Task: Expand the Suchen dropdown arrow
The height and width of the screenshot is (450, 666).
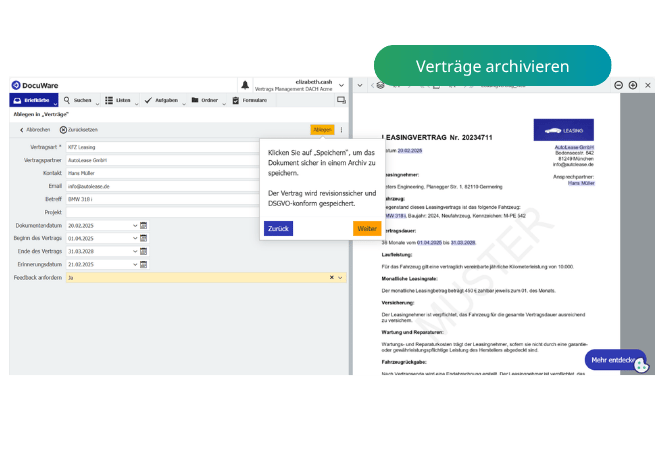Action: click(97, 103)
